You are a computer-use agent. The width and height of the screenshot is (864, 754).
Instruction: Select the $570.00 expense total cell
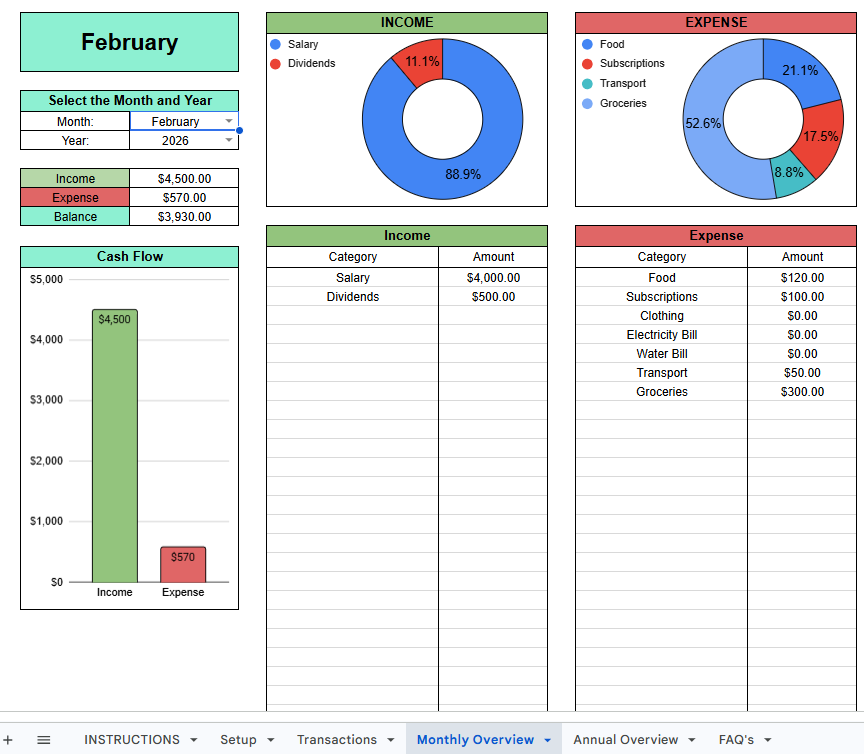tap(184, 197)
